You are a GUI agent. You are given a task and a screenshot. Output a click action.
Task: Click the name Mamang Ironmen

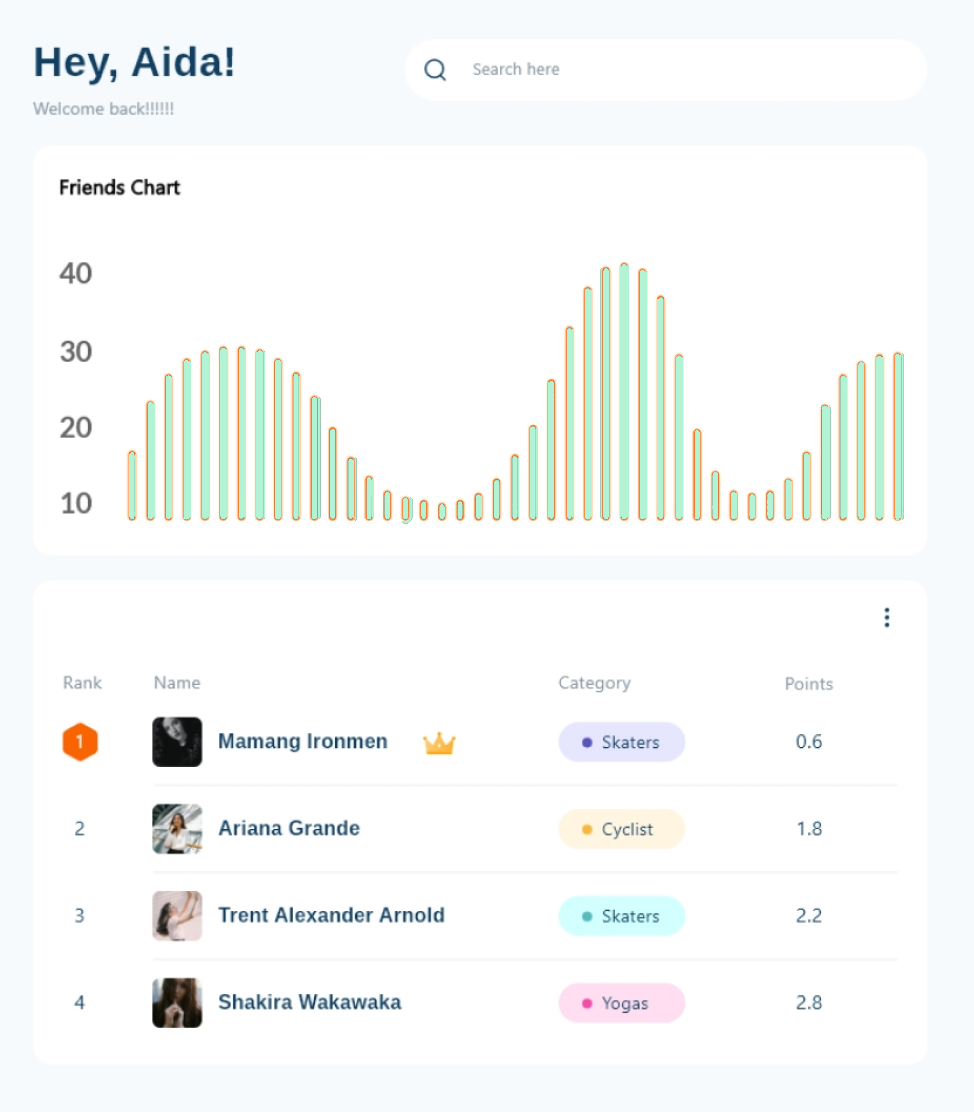pos(303,742)
